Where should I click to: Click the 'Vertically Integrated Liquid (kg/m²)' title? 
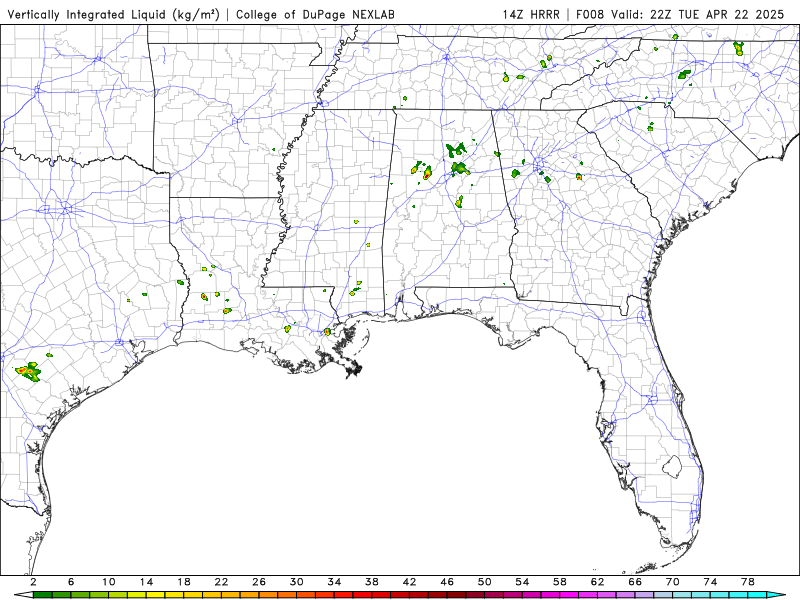pos(113,14)
